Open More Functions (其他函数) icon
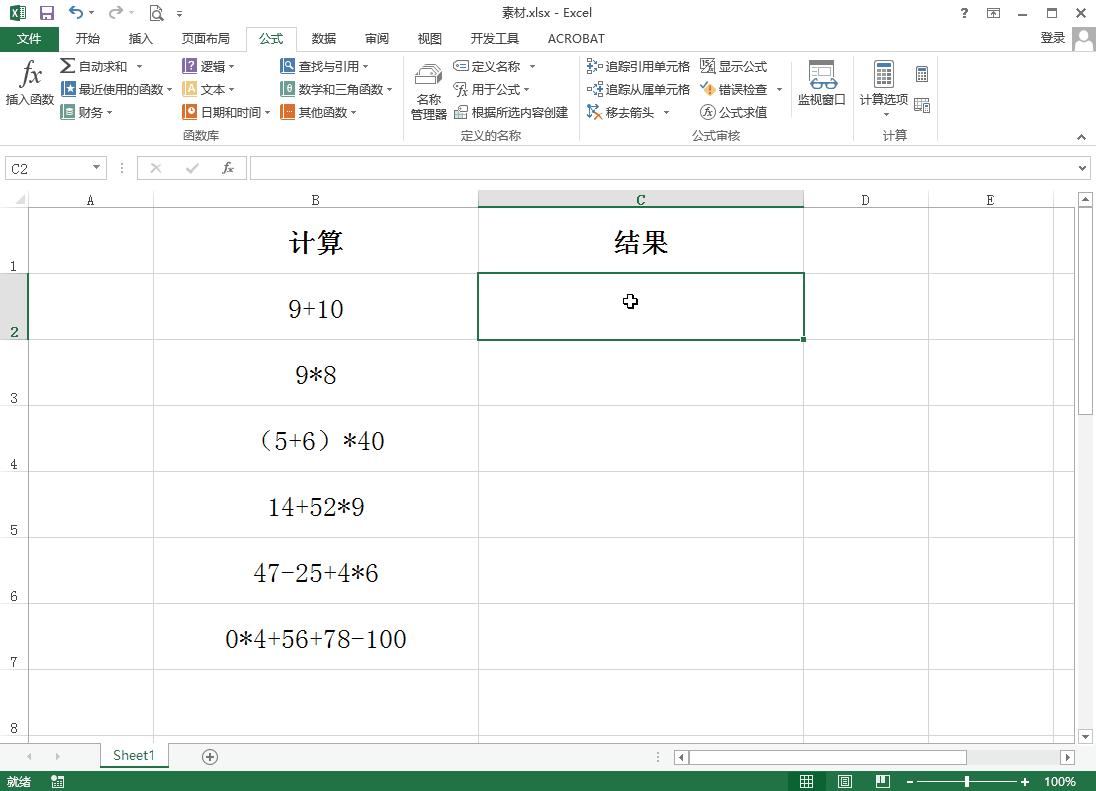Screen dimensions: 1096x791 coord(287,112)
